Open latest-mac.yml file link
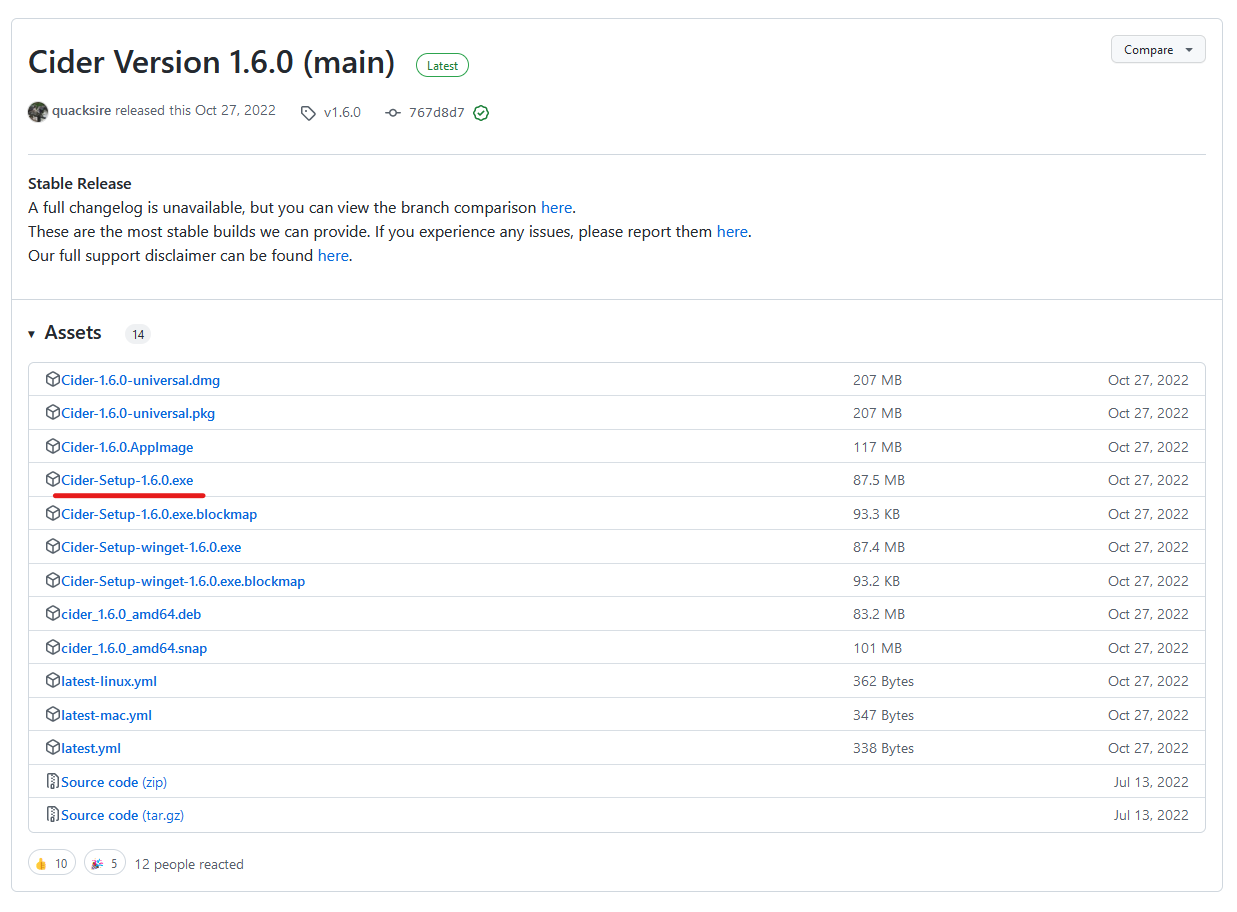The image size is (1237, 912). pyautogui.click(x=106, y=715)
